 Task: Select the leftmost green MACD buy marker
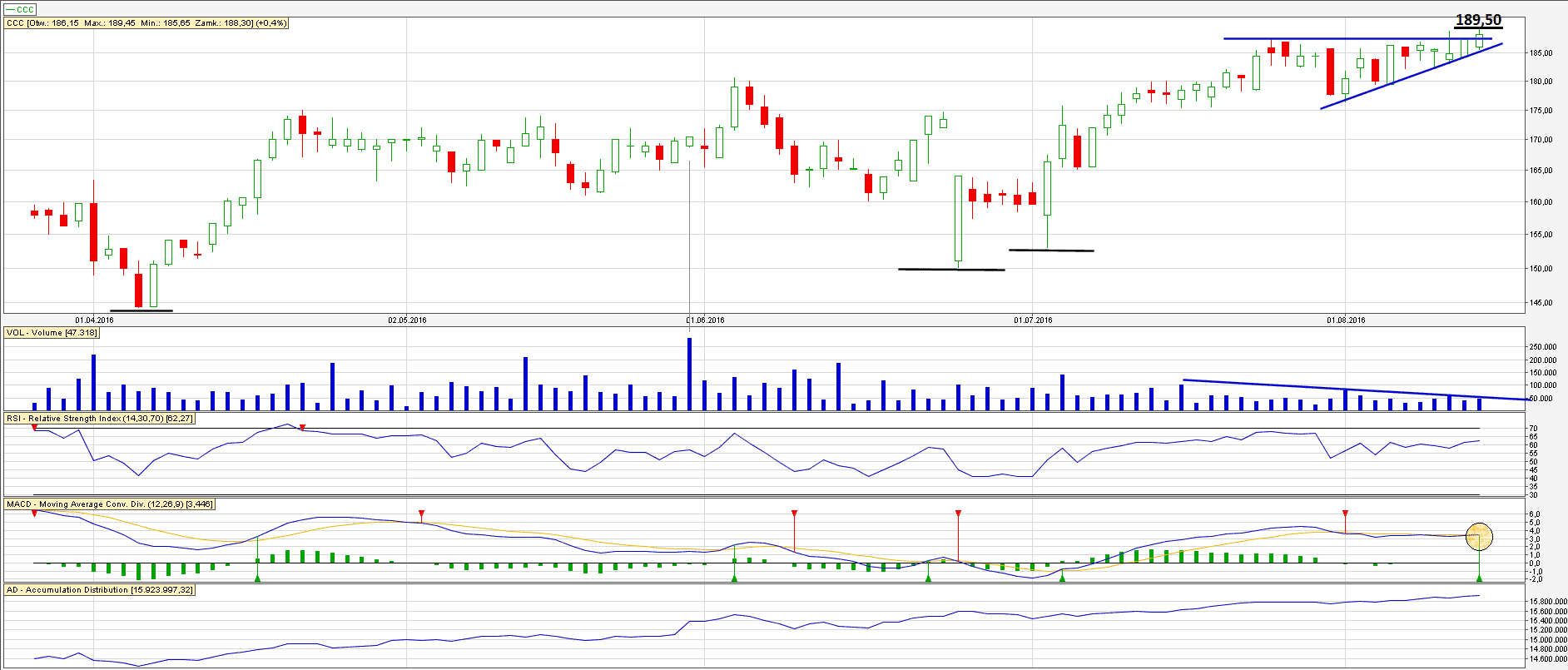pyautogui.click(x=257, y=578)
